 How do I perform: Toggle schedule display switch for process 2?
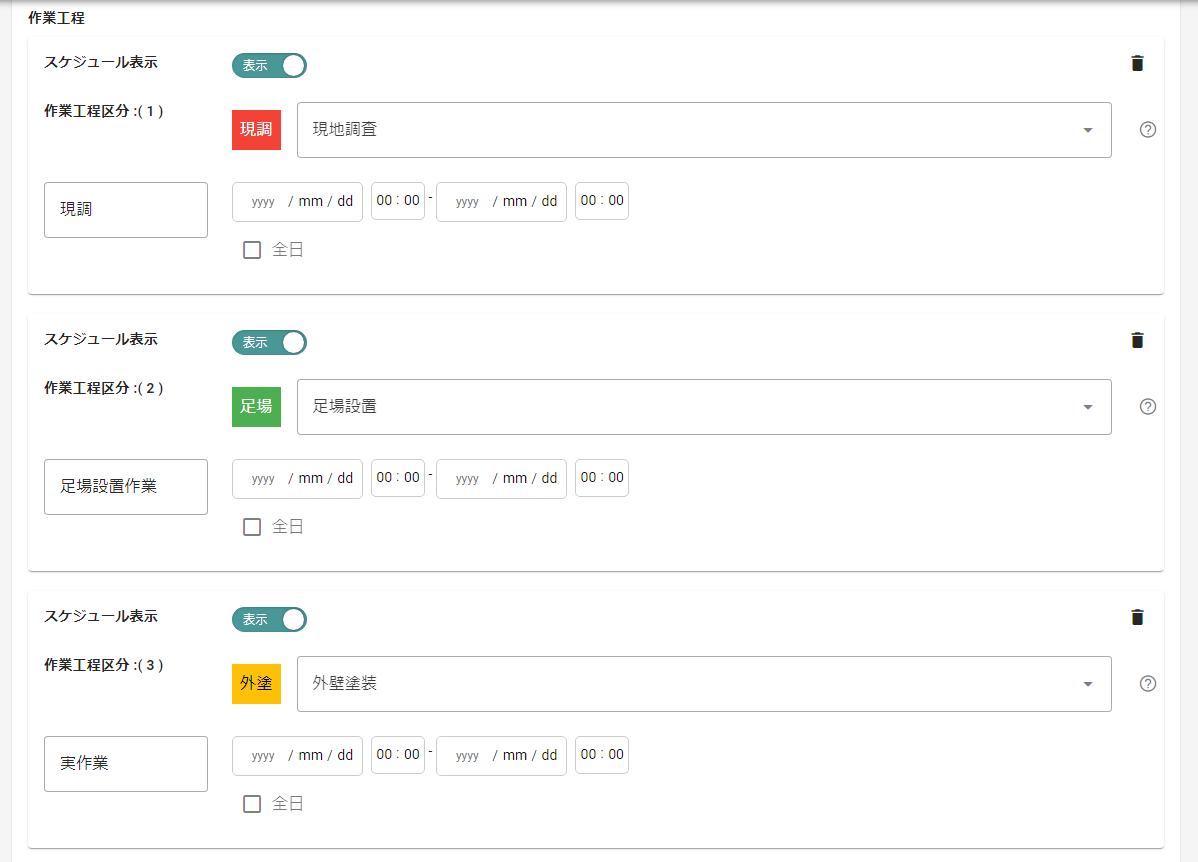coord(270,342)
